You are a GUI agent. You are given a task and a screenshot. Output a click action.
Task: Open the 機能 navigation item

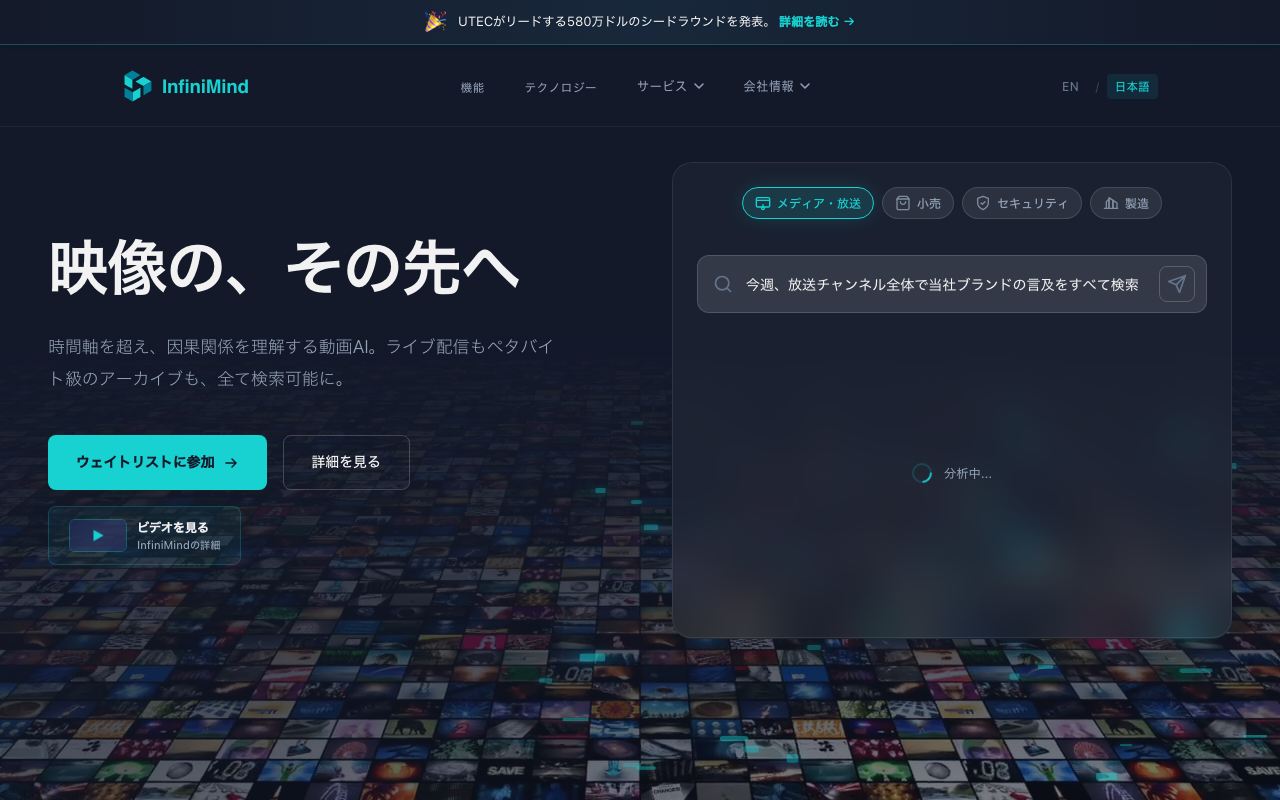(472, 87)
